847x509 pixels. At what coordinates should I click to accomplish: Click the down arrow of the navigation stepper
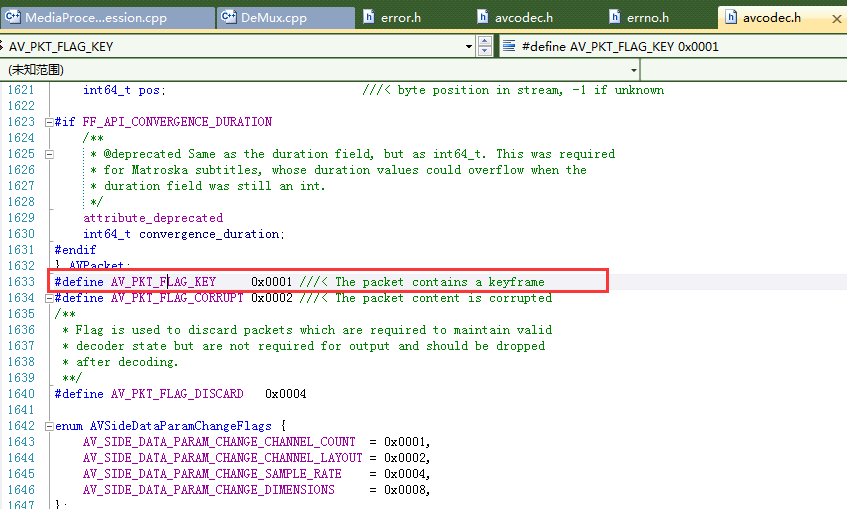point(485,51)
